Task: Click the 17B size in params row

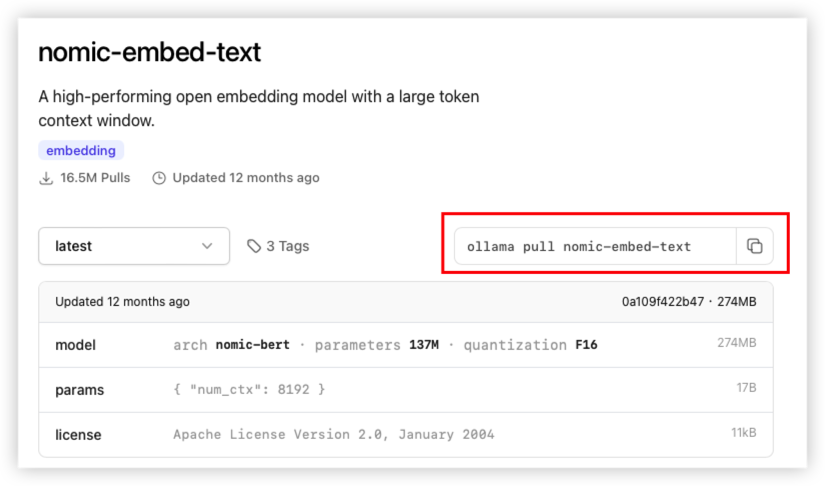Action: coord(744,389)
